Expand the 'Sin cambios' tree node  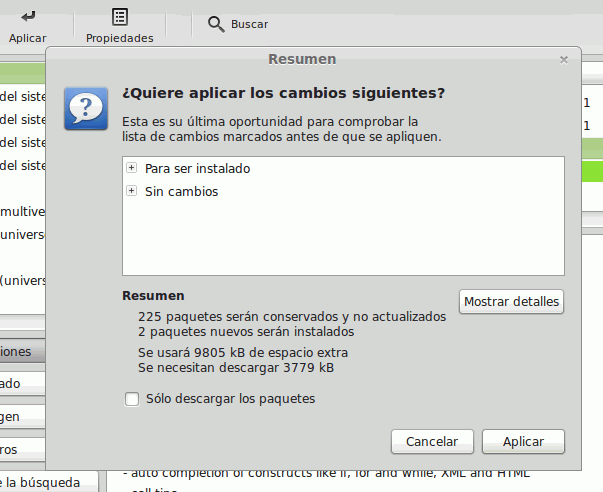[x=131, y=191]
